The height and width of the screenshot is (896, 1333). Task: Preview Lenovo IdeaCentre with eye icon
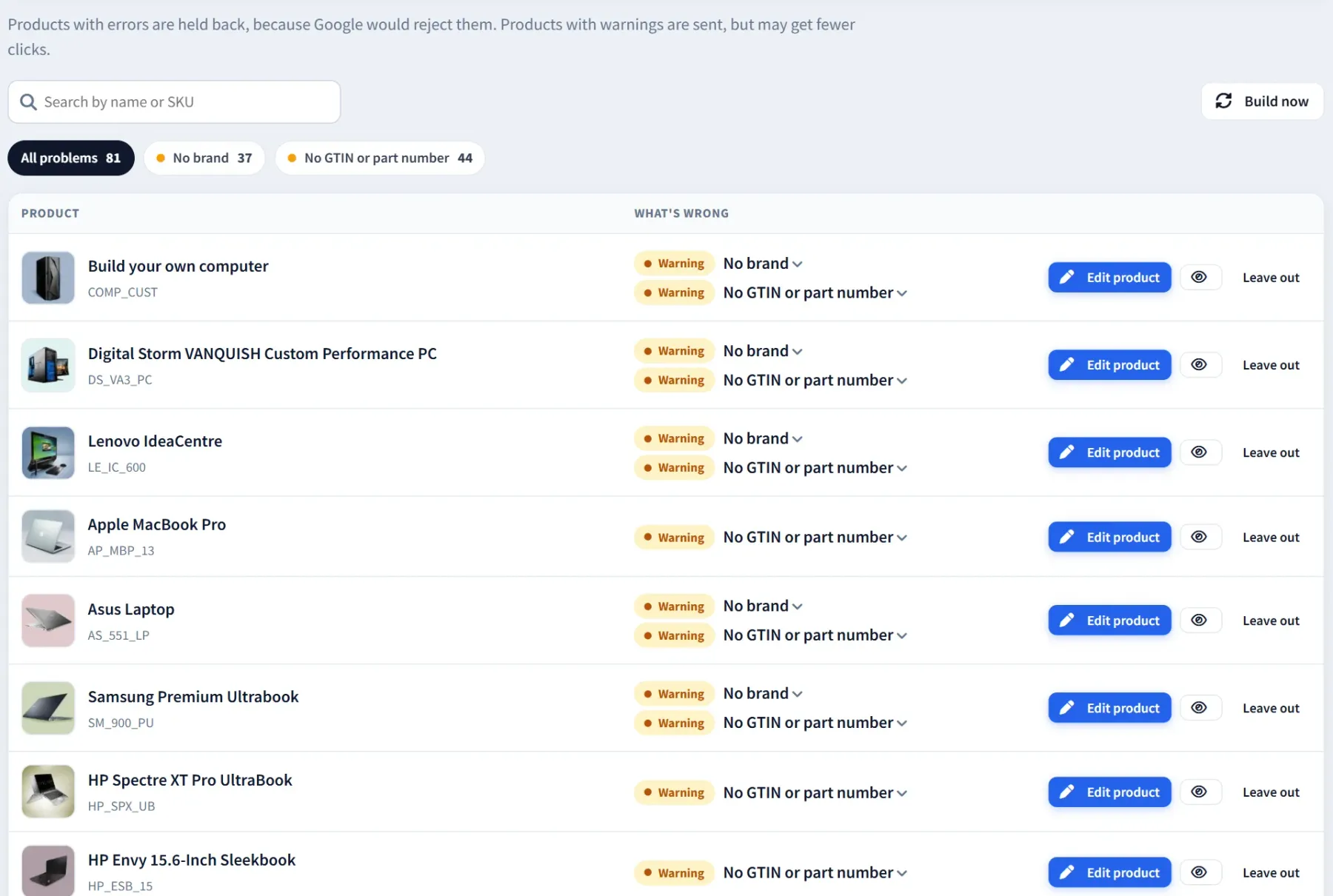pos(1199,452)
